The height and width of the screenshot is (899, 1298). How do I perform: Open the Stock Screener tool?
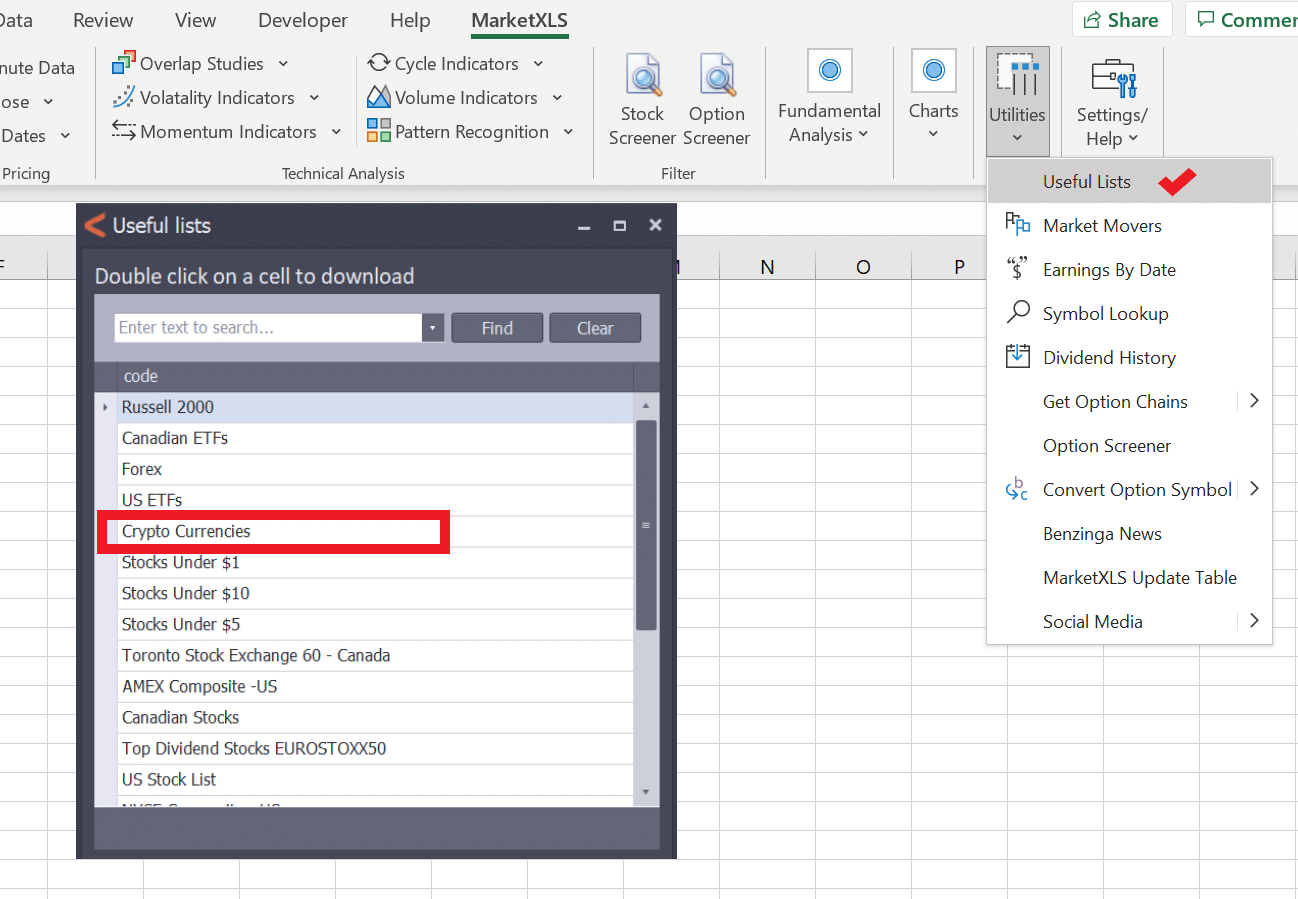click(x=642, y=100)
